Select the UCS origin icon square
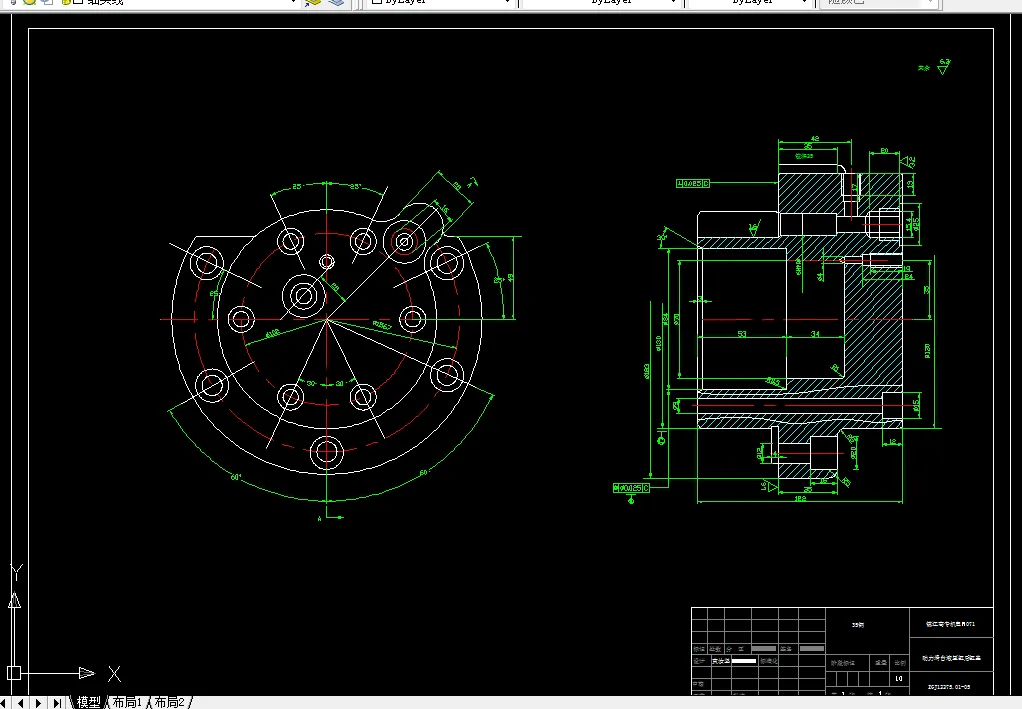This screenshot has width=1022, height=709. point(14,673)
